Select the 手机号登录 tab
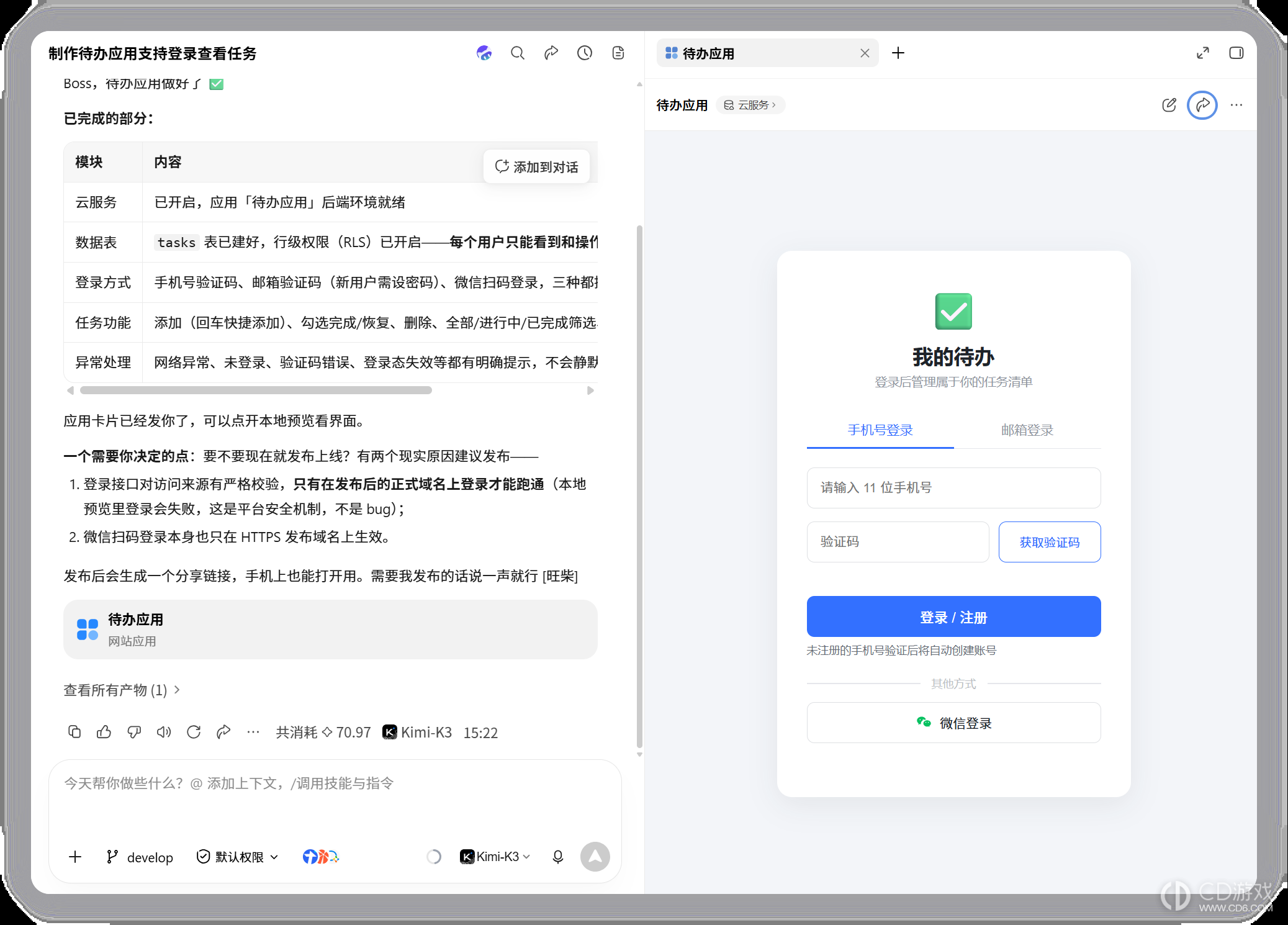 pyautogui.click(x=880, y=430)
